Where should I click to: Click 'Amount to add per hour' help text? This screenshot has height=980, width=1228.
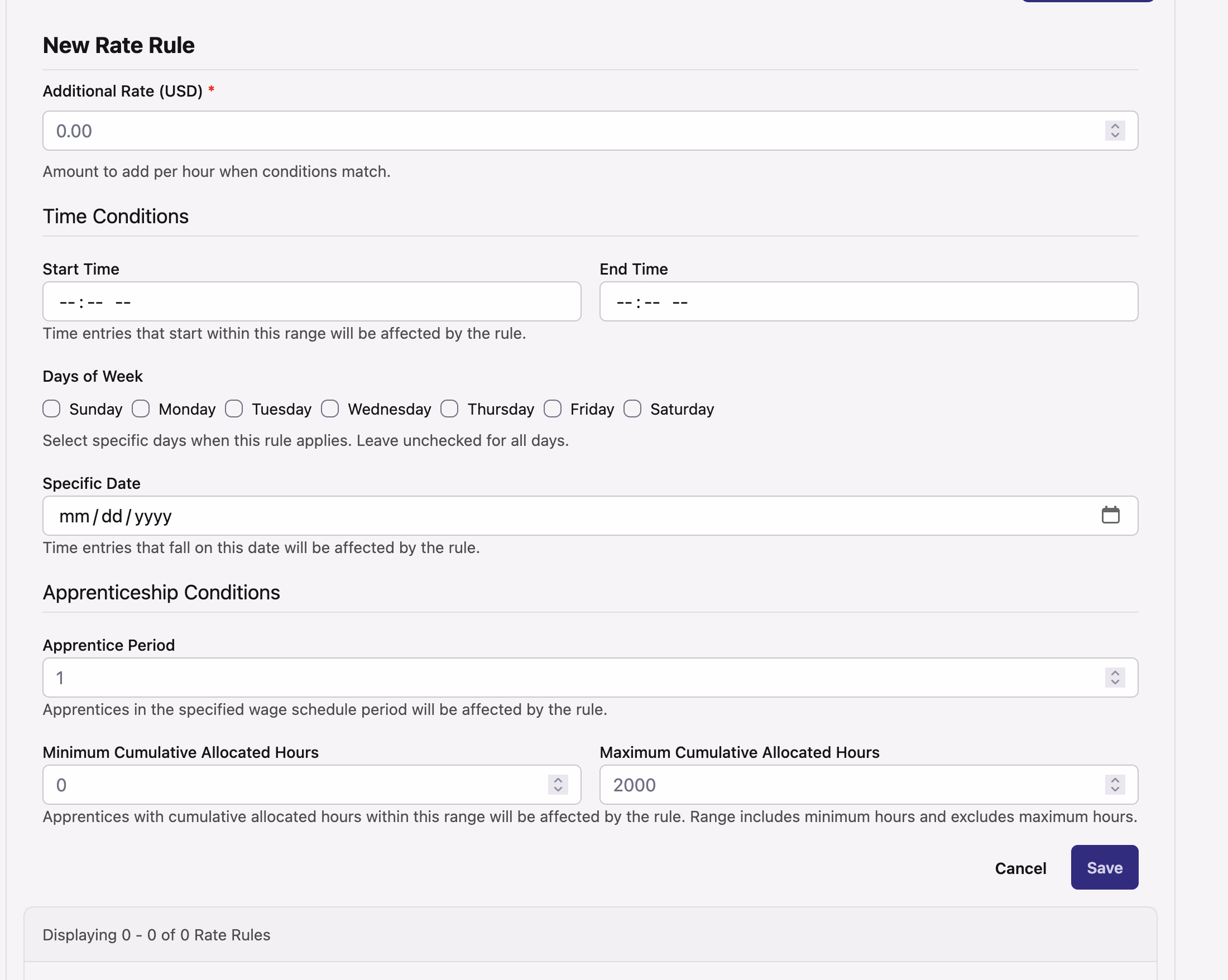coord(217,171)
